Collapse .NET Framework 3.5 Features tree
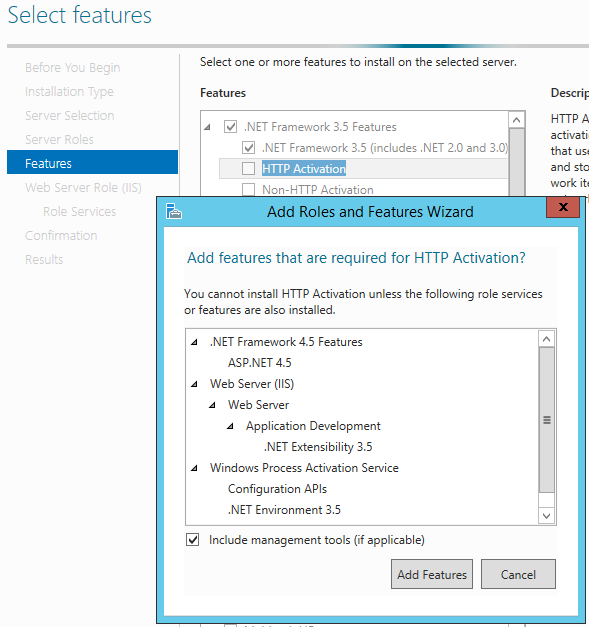 207,128
